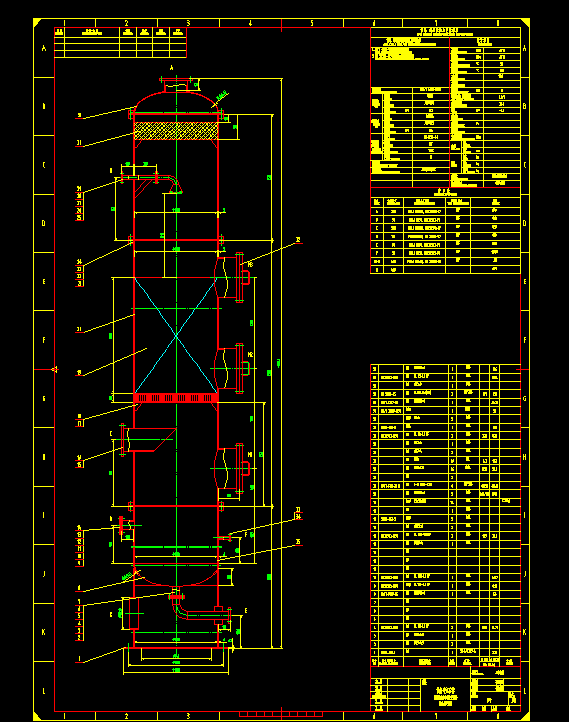Click the row of red boxes on bottom border

(x=281, y=714)
